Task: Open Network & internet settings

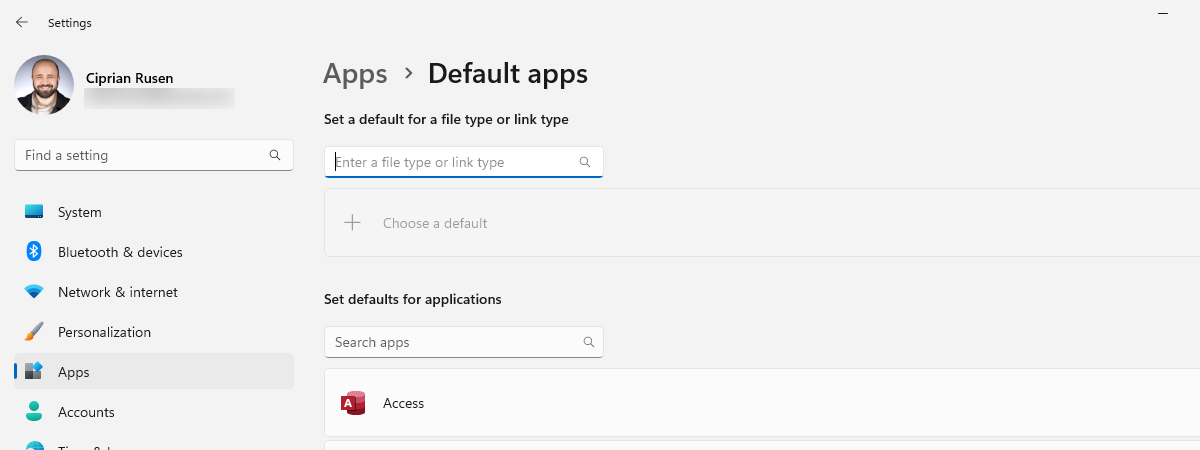Action: (154, 292)
